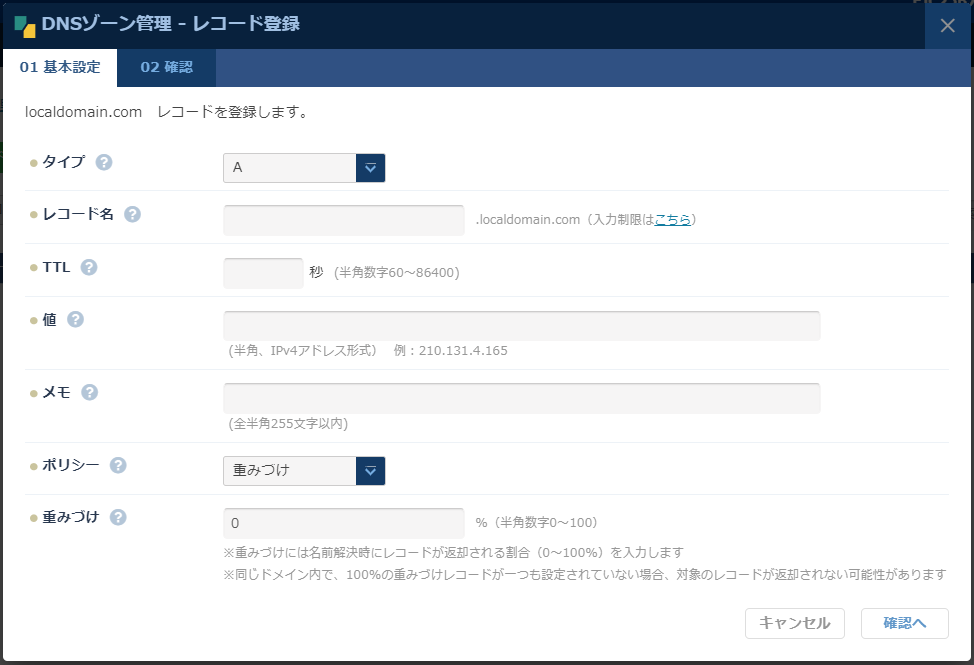Click inside the TTL seconds input field
This screenshot has width=974, height=665.
click(x=263, y=271)
